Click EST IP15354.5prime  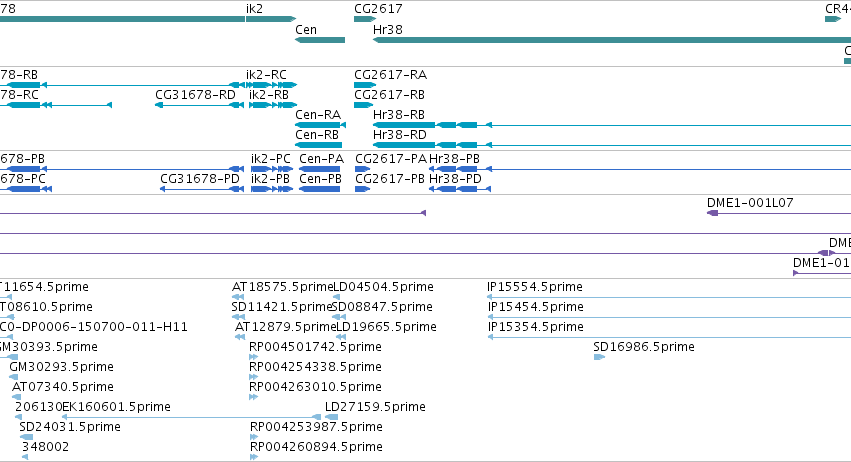pos(536,327)
